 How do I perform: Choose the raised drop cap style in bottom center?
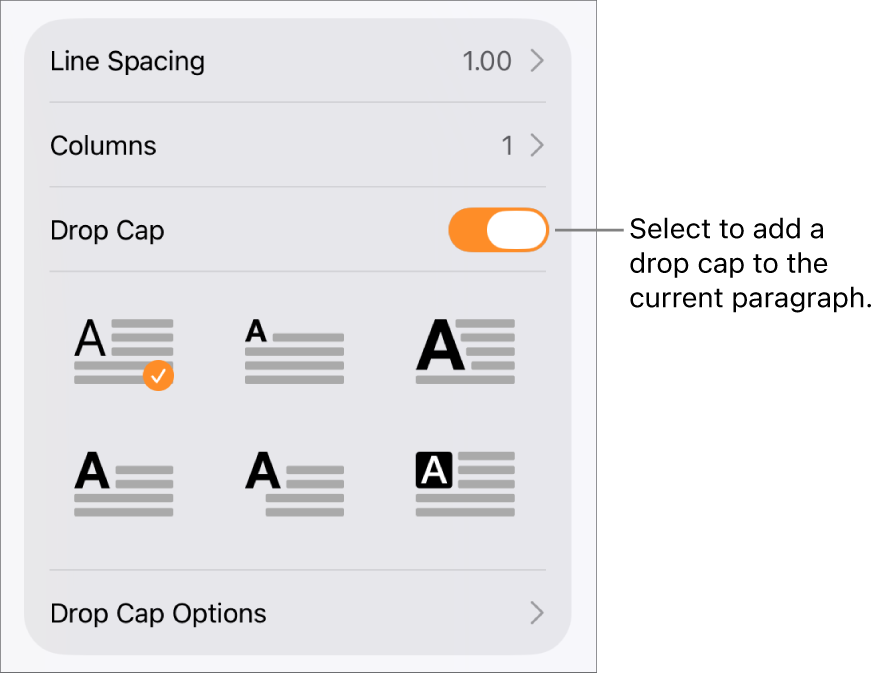click(294, 484)
